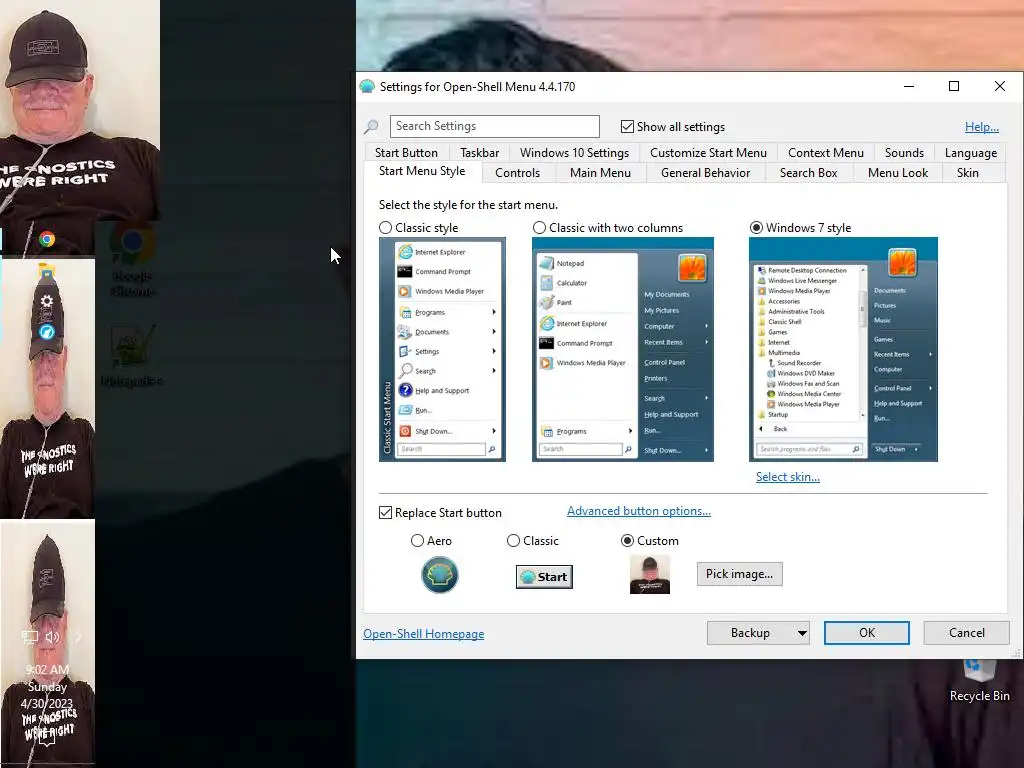Open the Customize Start Menu tab
The width and height of the screenshot is (1024, 768).
tap(708, 153)
